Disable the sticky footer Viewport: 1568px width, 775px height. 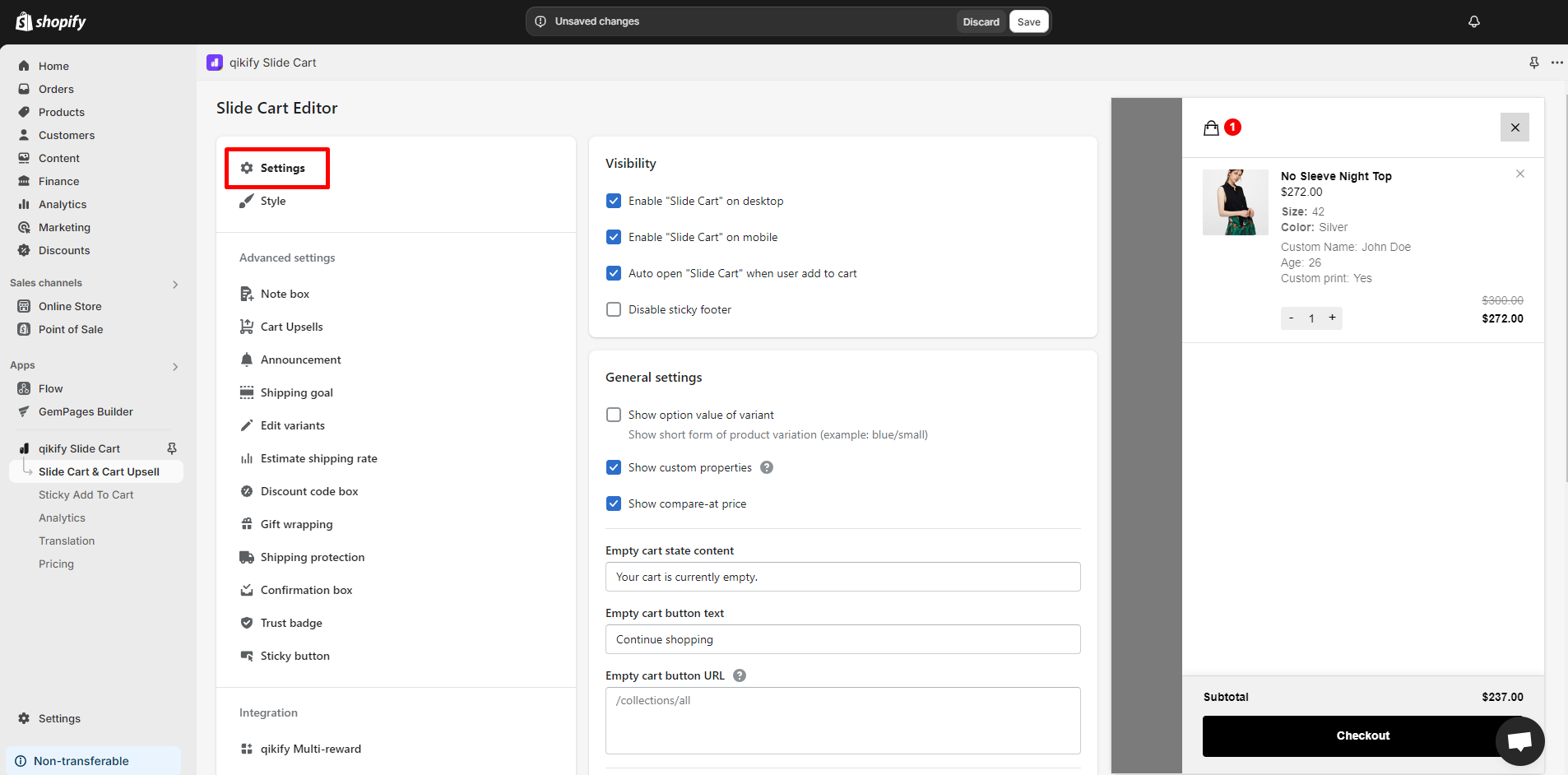(614, 309)
